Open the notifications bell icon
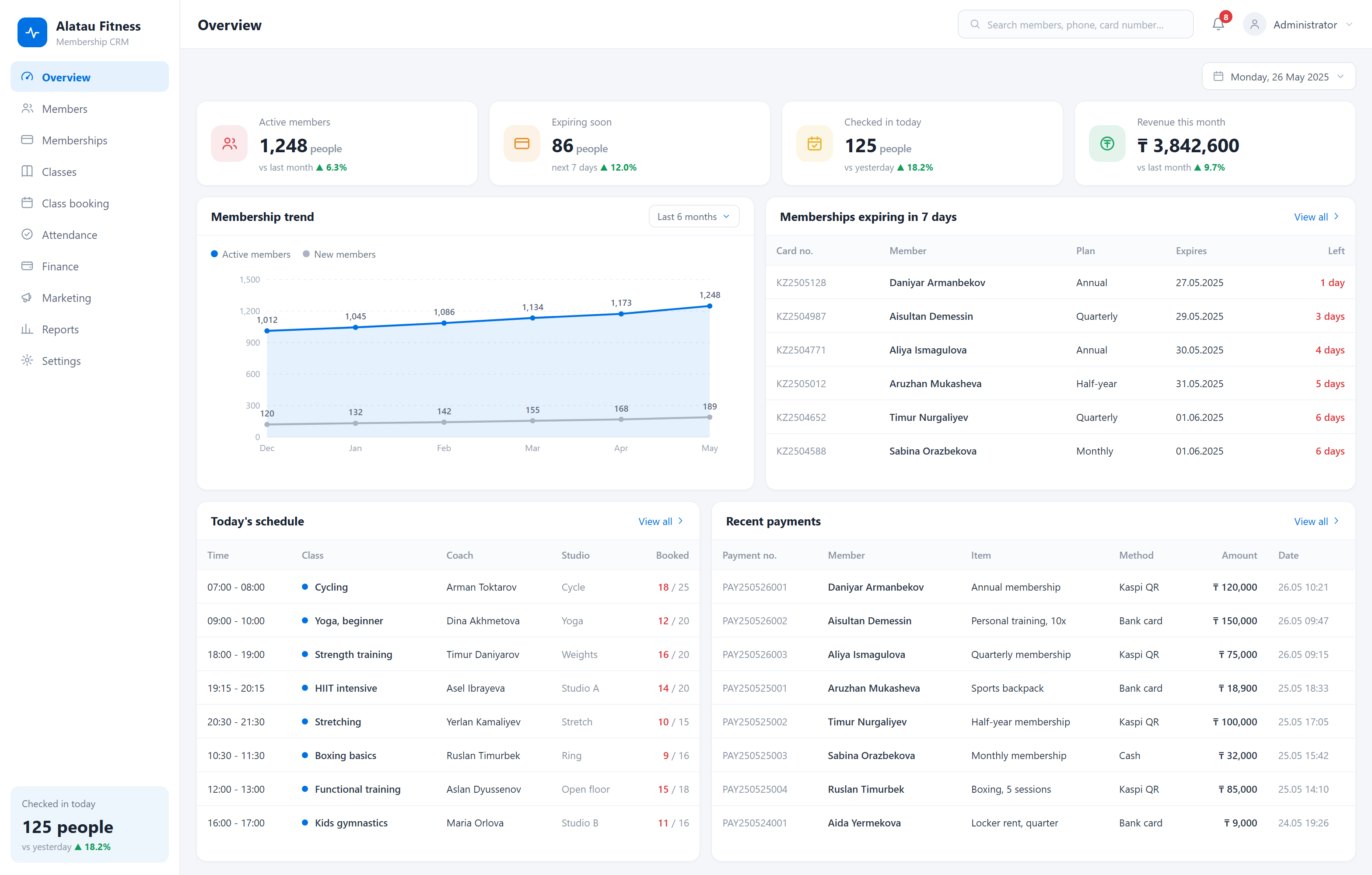1372x875 pixels. click(x=1218, y=24)
